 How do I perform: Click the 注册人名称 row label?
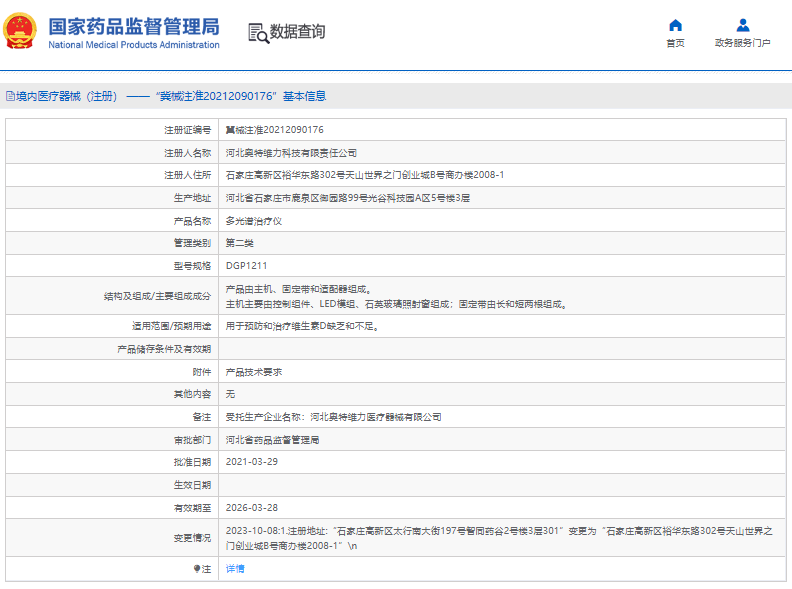(x=187, y=153)
